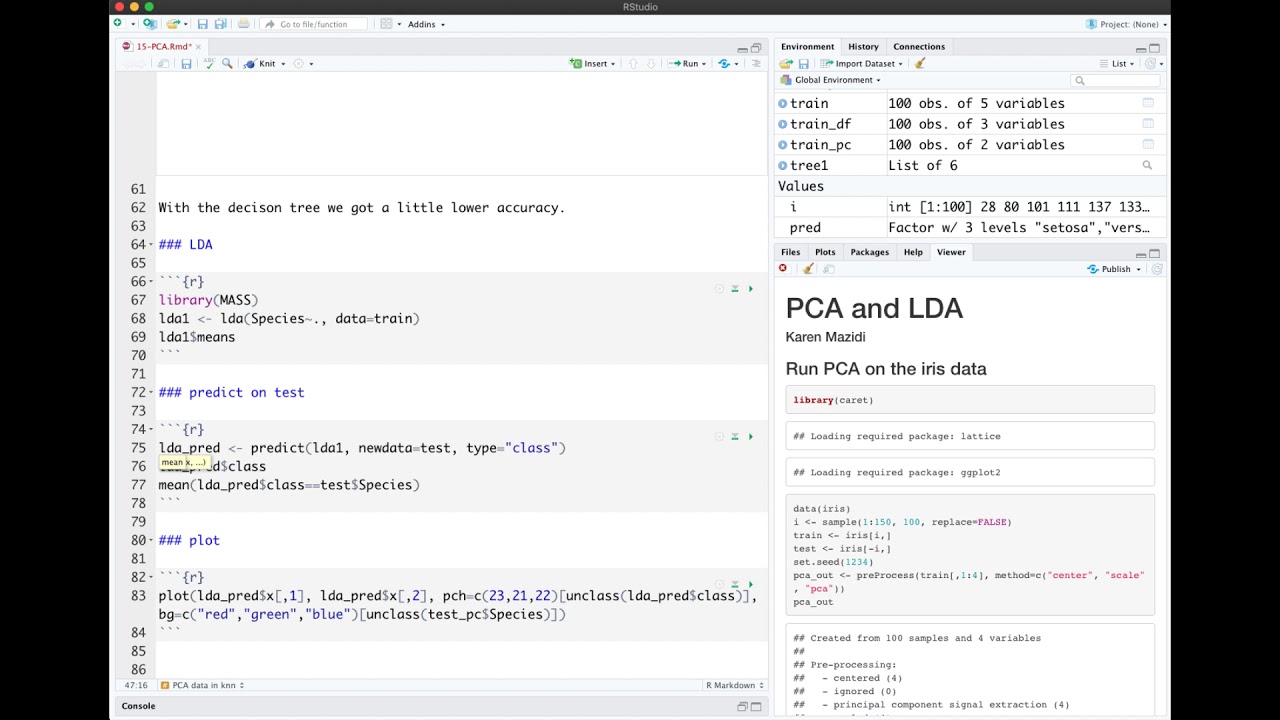Open Project: (None) menu
The image size is (1280, 720).
(x=1126, y=24)
